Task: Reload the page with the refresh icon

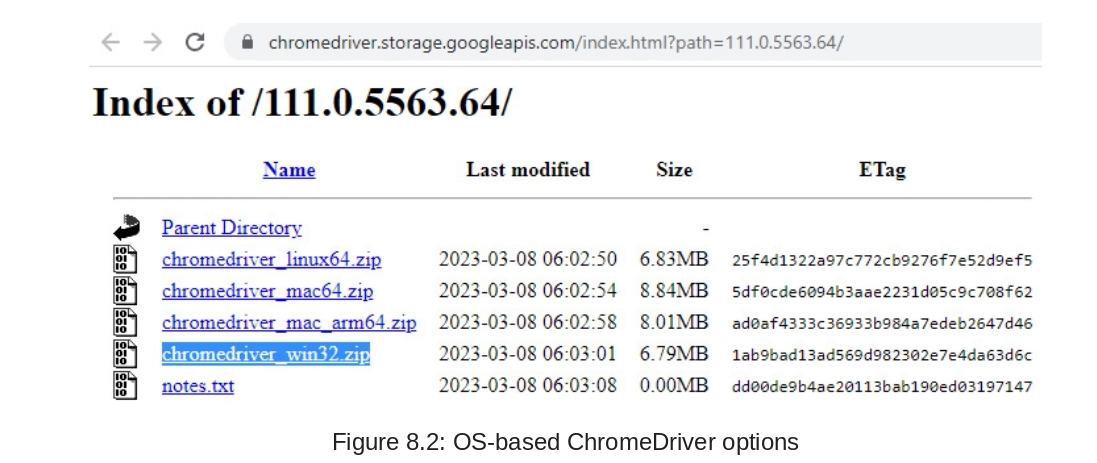Action: click(195, 42)
